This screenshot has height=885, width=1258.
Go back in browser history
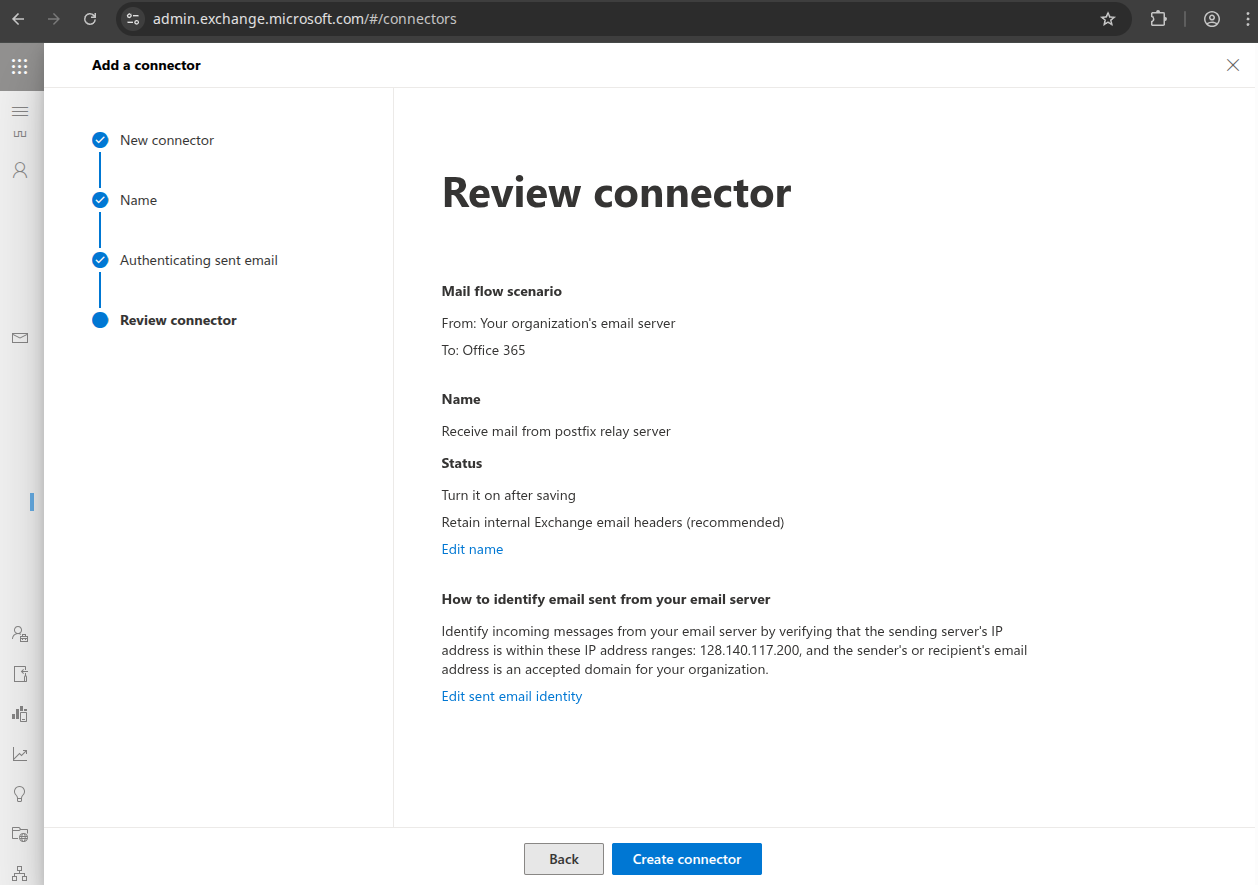19,19
